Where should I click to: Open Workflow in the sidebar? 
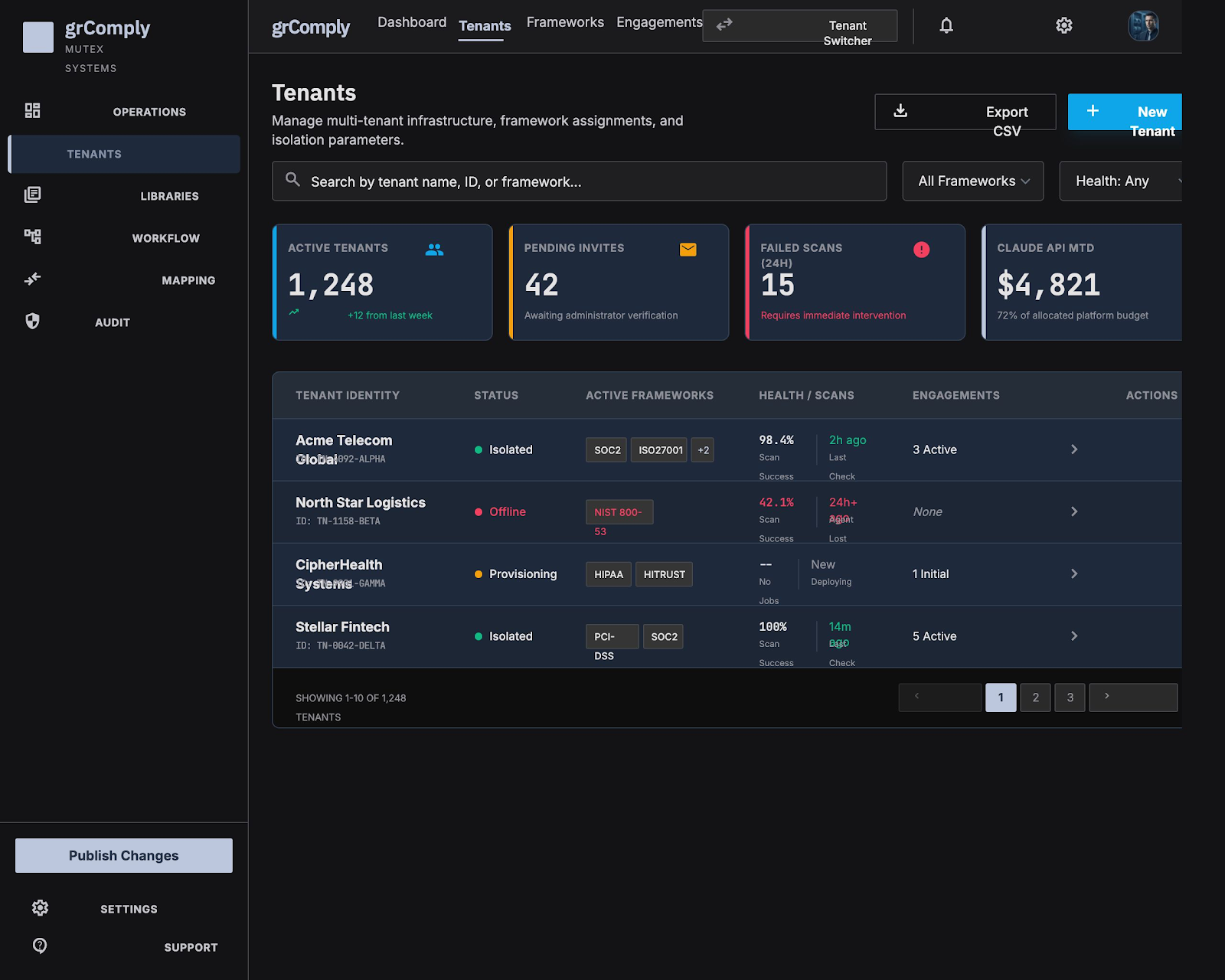124,238
